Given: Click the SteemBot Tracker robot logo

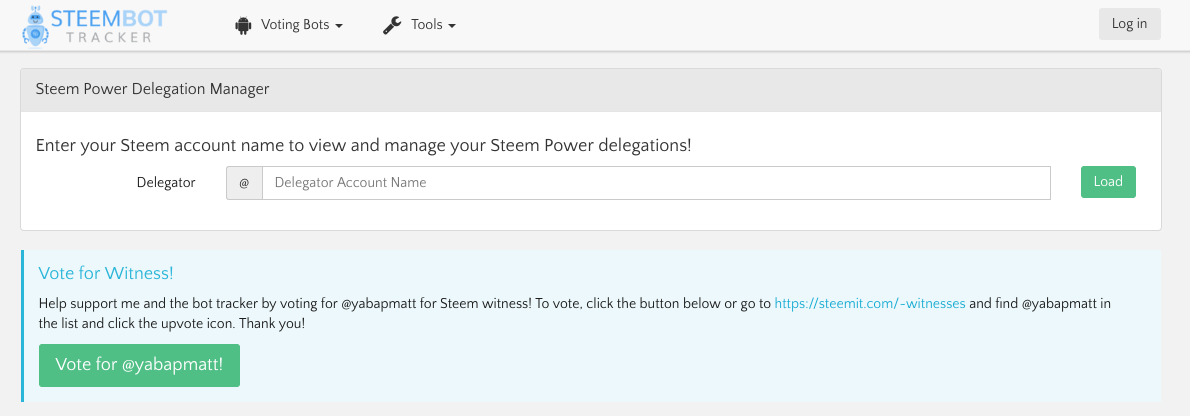Looking at the screenshot, I should [x=36, y=25].
